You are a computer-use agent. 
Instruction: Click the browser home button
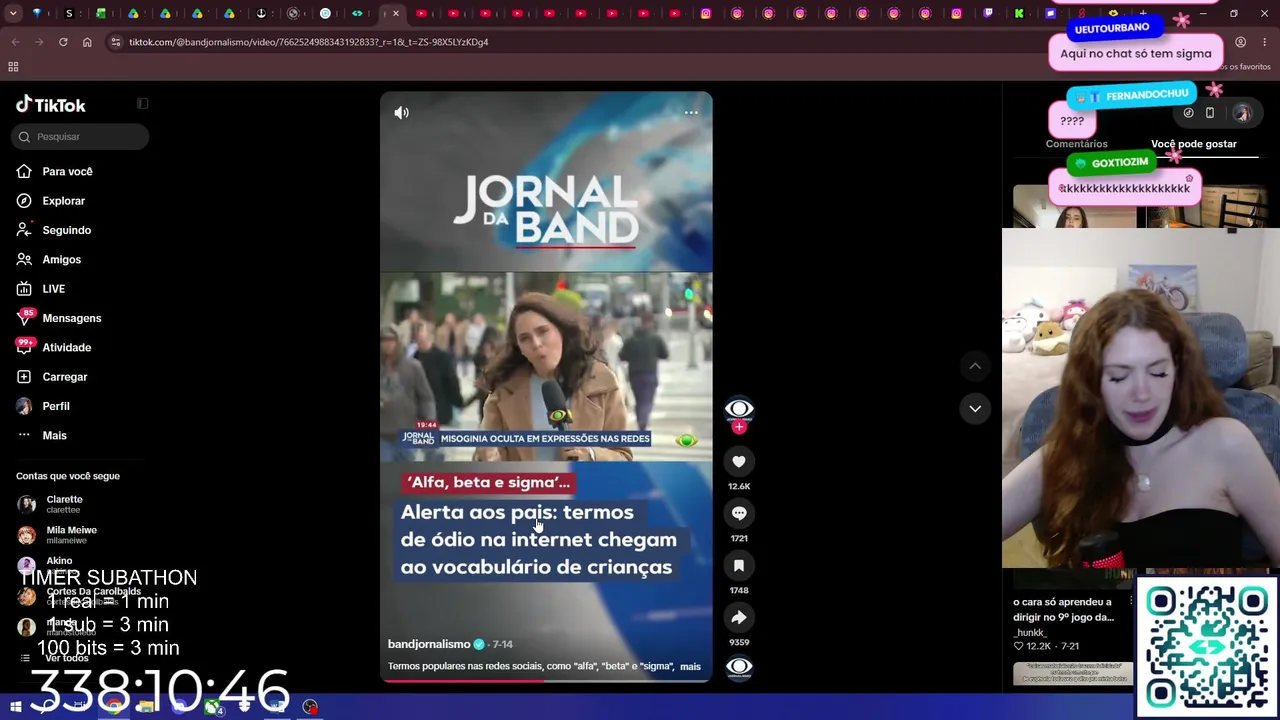tap(87, 42)
